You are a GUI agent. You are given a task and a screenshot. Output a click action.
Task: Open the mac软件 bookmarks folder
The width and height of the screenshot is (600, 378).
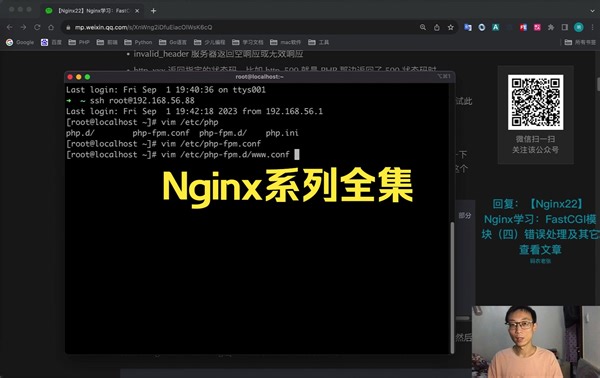click(x=285, y=42)
